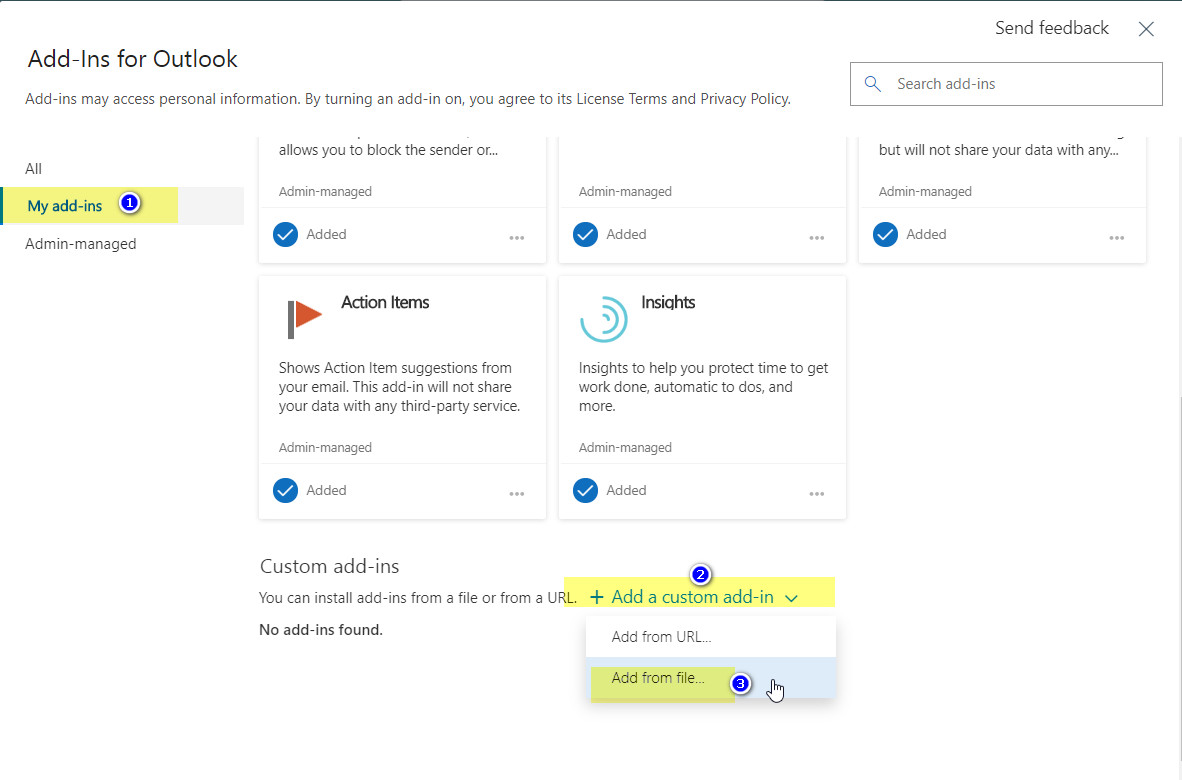Screen dimensions: 1182x780
Task: Select the My add-ins category
Action: coord(65,206)
